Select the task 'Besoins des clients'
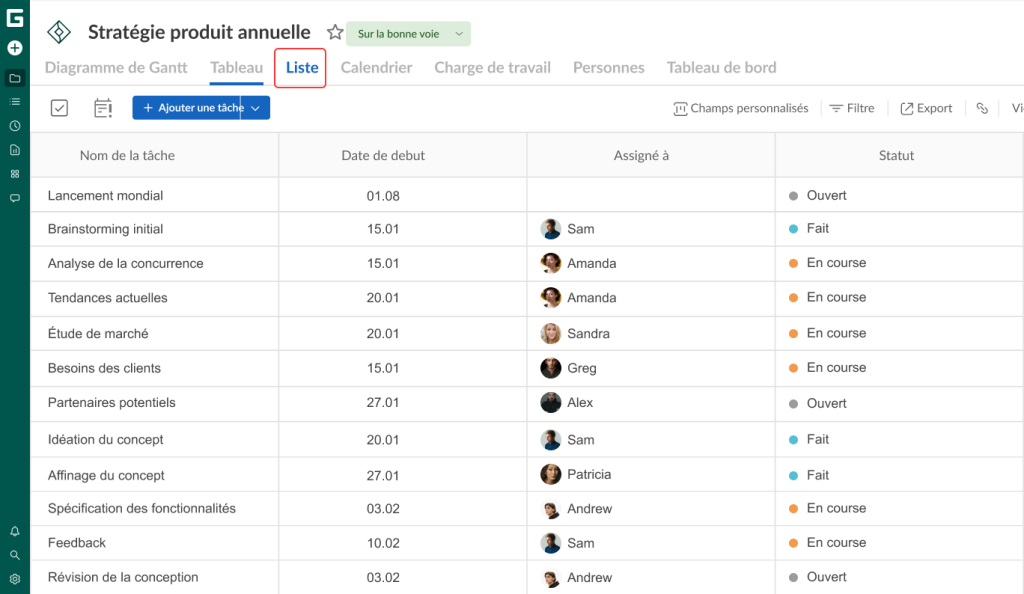 [104, 368]
